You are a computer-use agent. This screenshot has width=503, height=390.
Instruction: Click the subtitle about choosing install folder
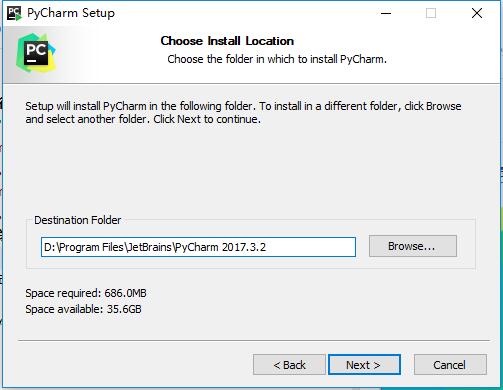point(277,59)
